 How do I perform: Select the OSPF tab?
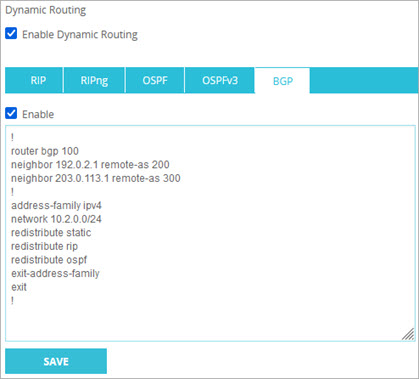pos(155,80)
